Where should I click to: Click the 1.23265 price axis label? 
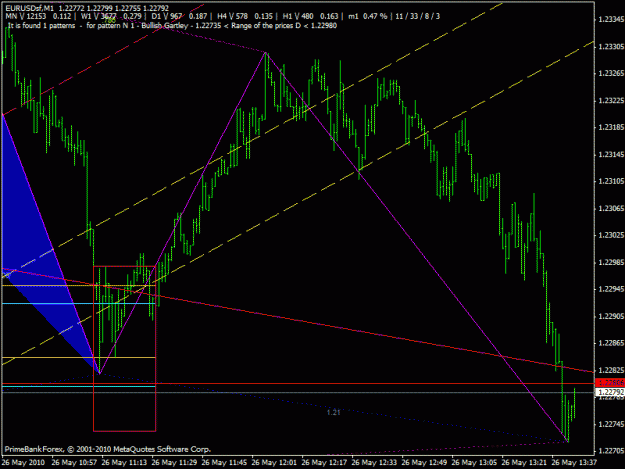611,73
